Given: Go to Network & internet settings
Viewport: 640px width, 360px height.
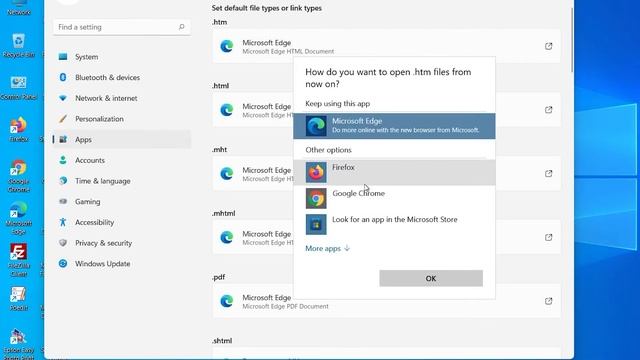Looking at the screenshot, I should click(x=122, y=98).
